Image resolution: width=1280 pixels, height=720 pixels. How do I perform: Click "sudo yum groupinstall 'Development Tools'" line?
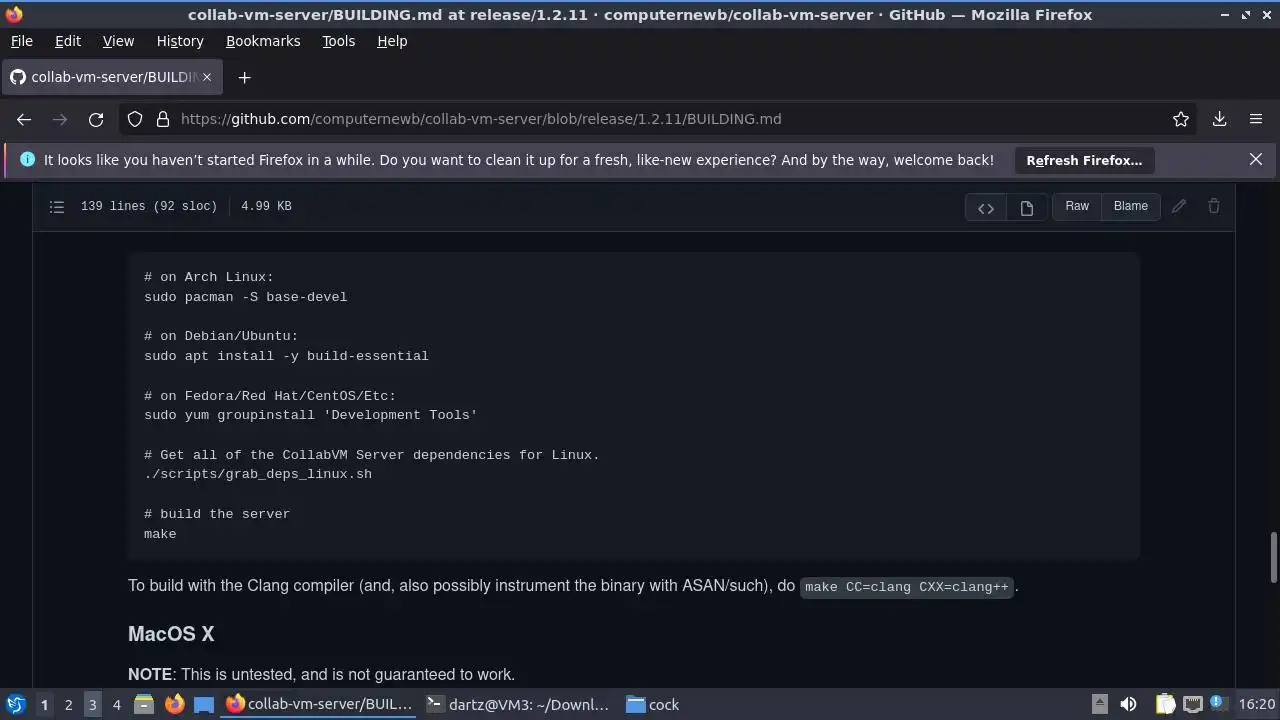311,415
